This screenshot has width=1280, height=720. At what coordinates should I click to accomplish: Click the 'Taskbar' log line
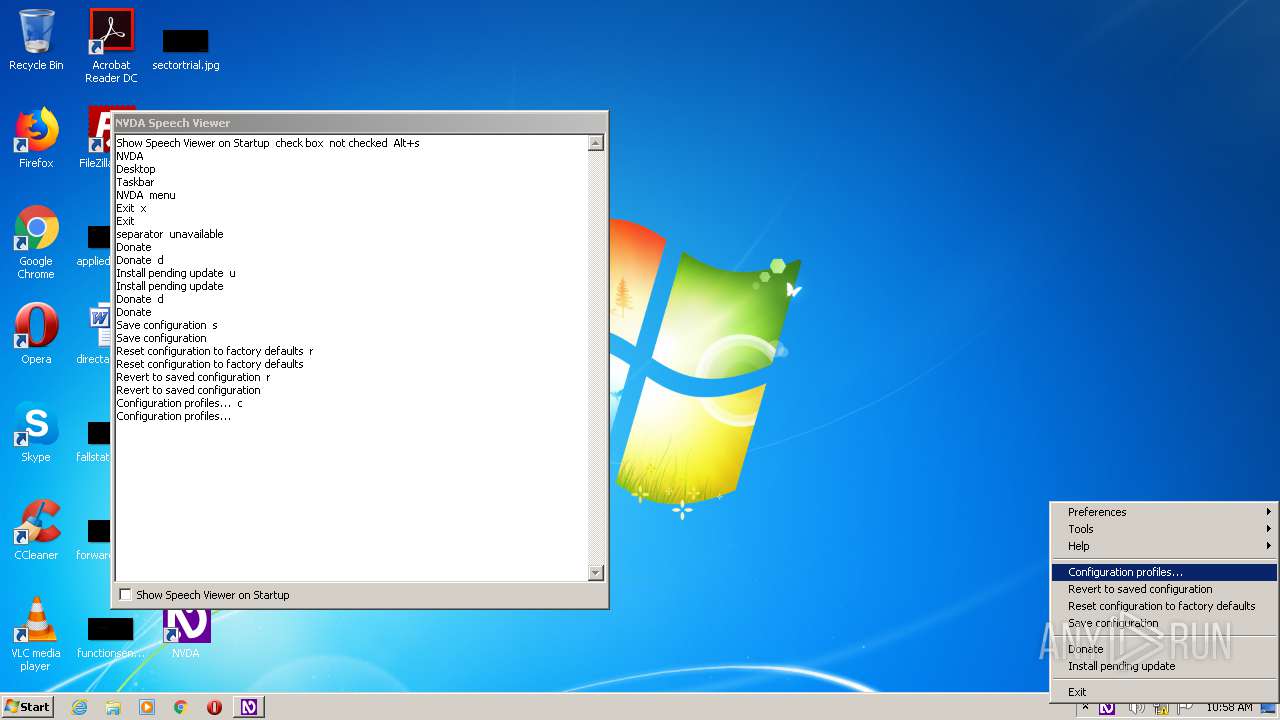[135, 182]
